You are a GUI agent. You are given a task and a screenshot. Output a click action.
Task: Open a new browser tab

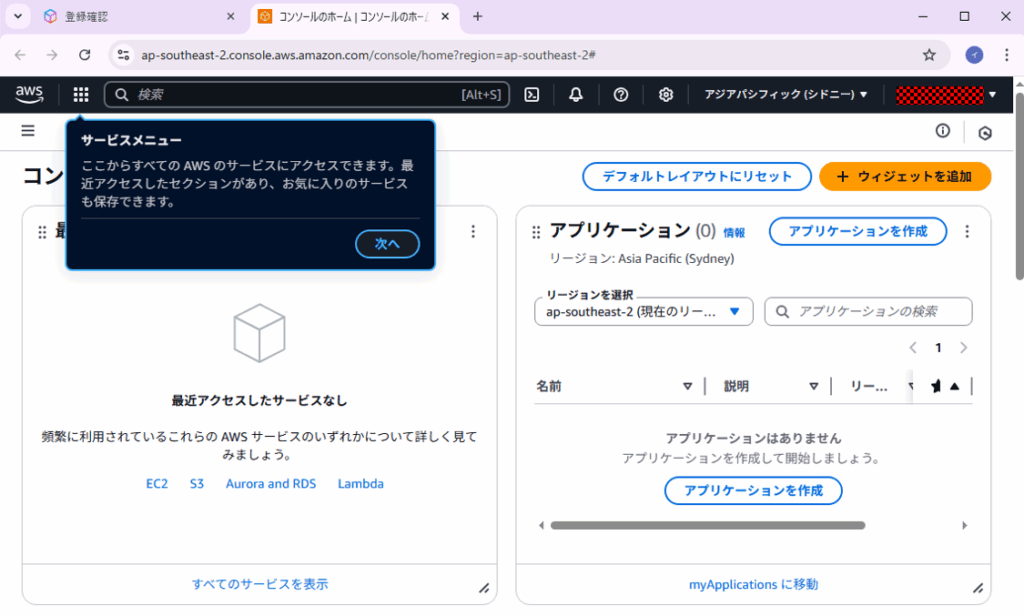(x=477, y=17)
